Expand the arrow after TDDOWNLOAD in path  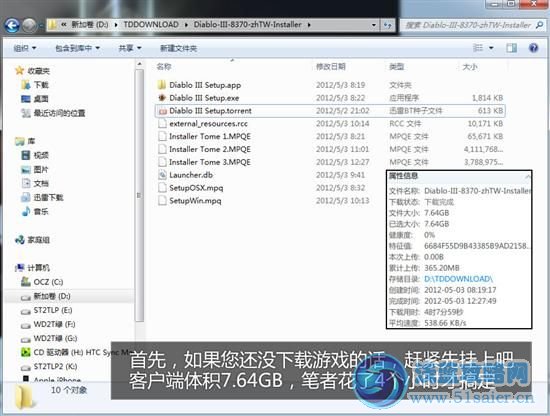pos(186,25)
